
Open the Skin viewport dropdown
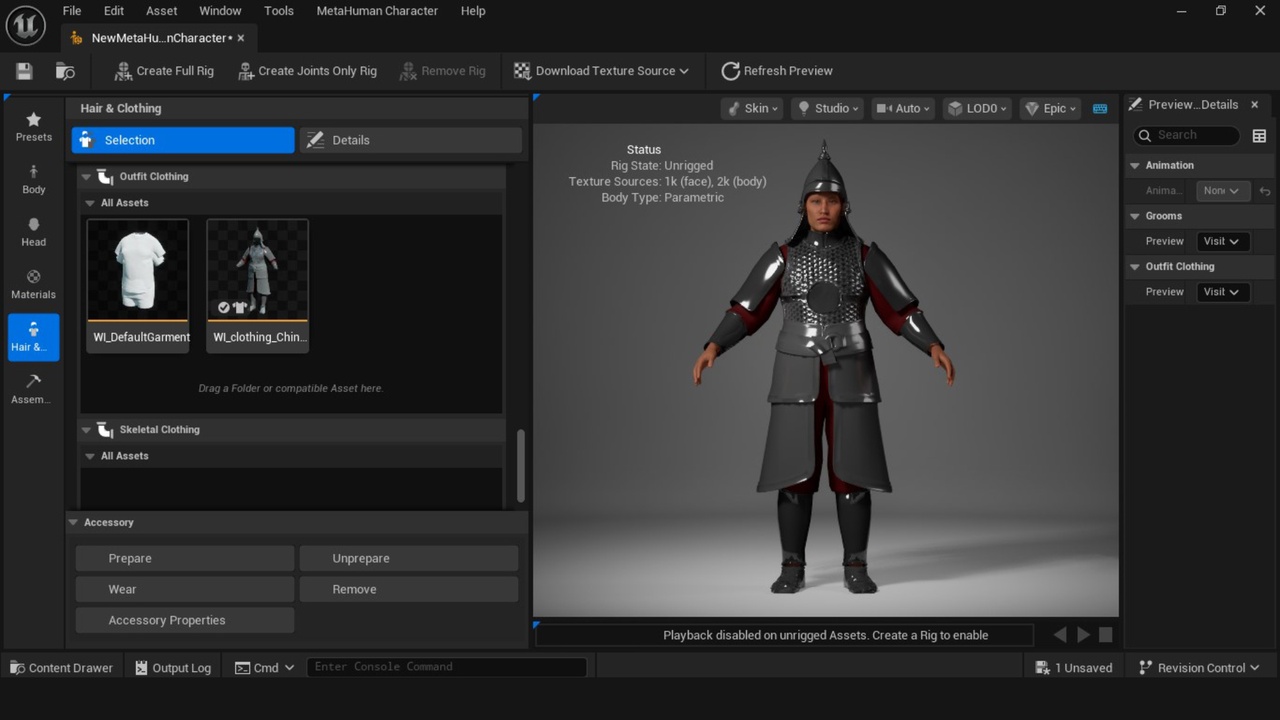[x=752, y=108]
